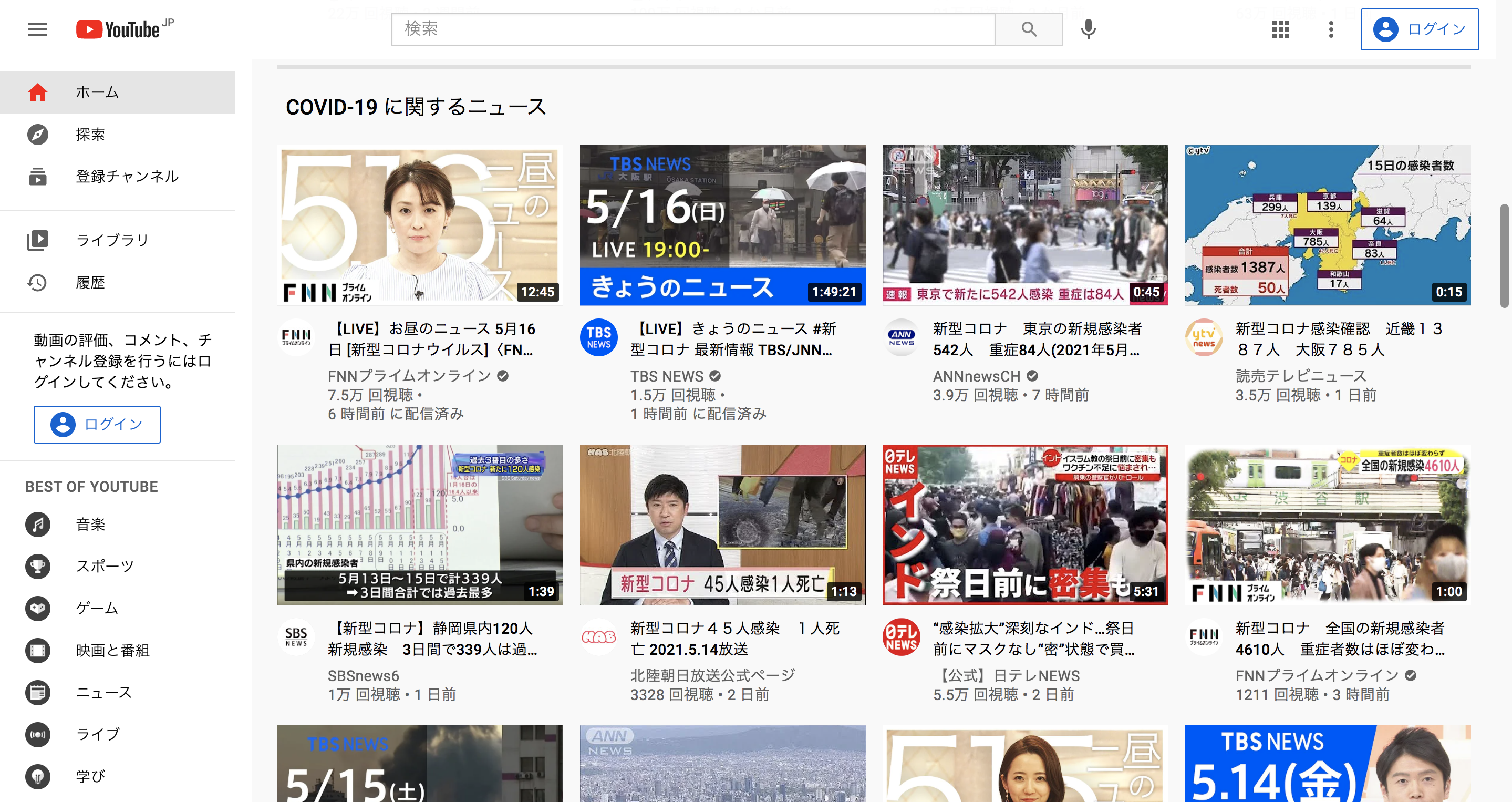Viewport: 1512px width, 802px height.
Task: Click the FNN channel avatar icon
Action: click(x=296, y=337)
